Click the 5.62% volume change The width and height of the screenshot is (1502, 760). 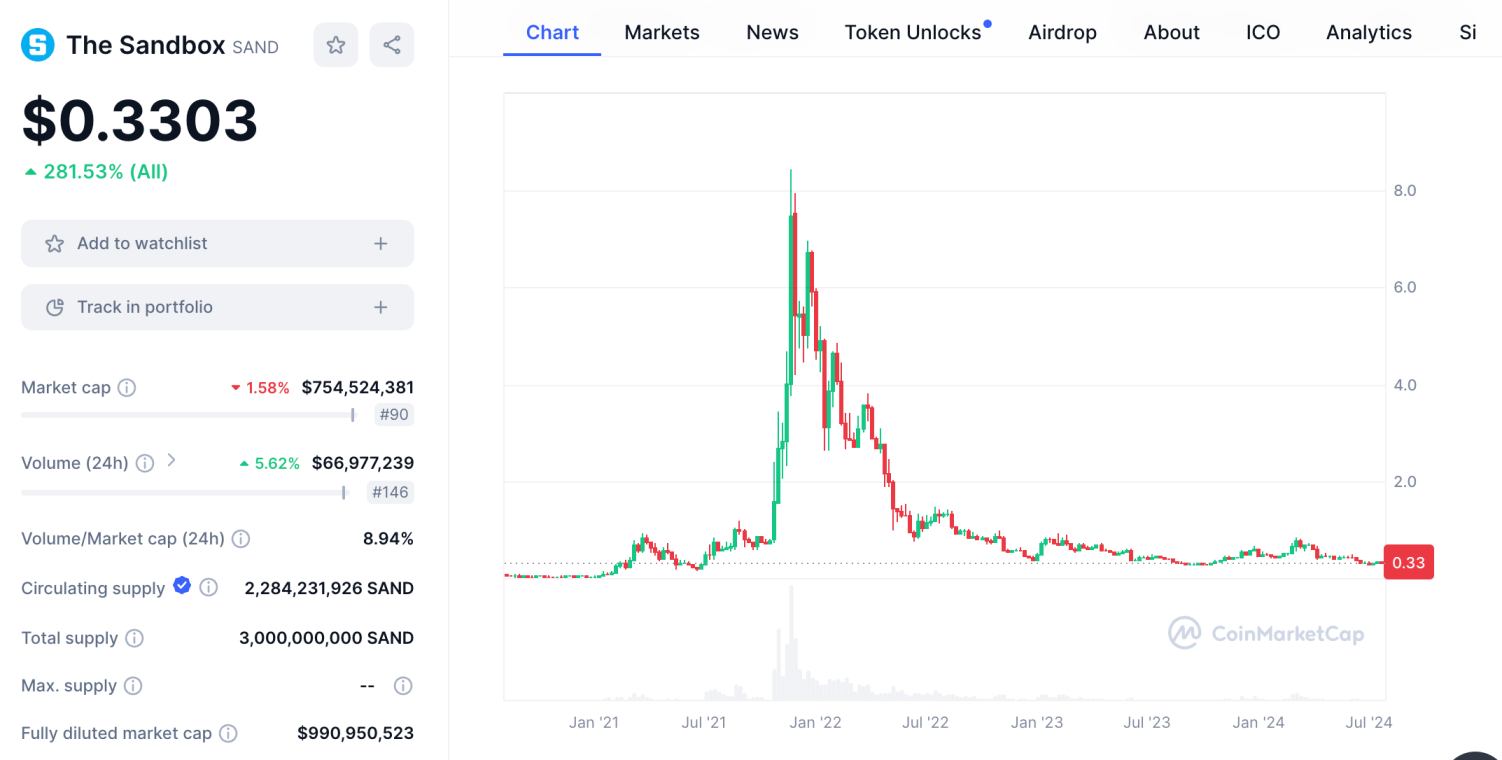270,463
